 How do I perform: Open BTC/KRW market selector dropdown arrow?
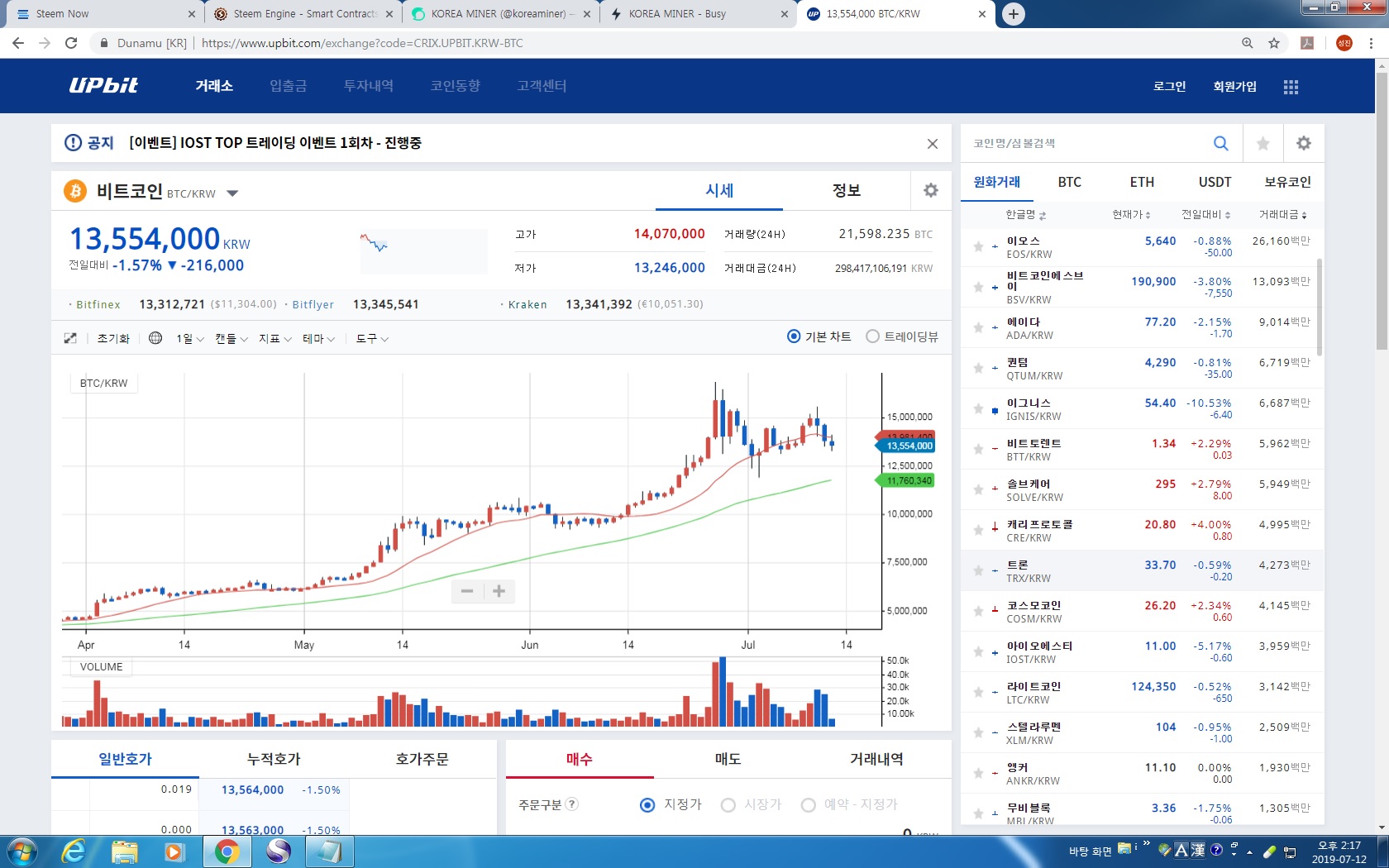(232, 193)
